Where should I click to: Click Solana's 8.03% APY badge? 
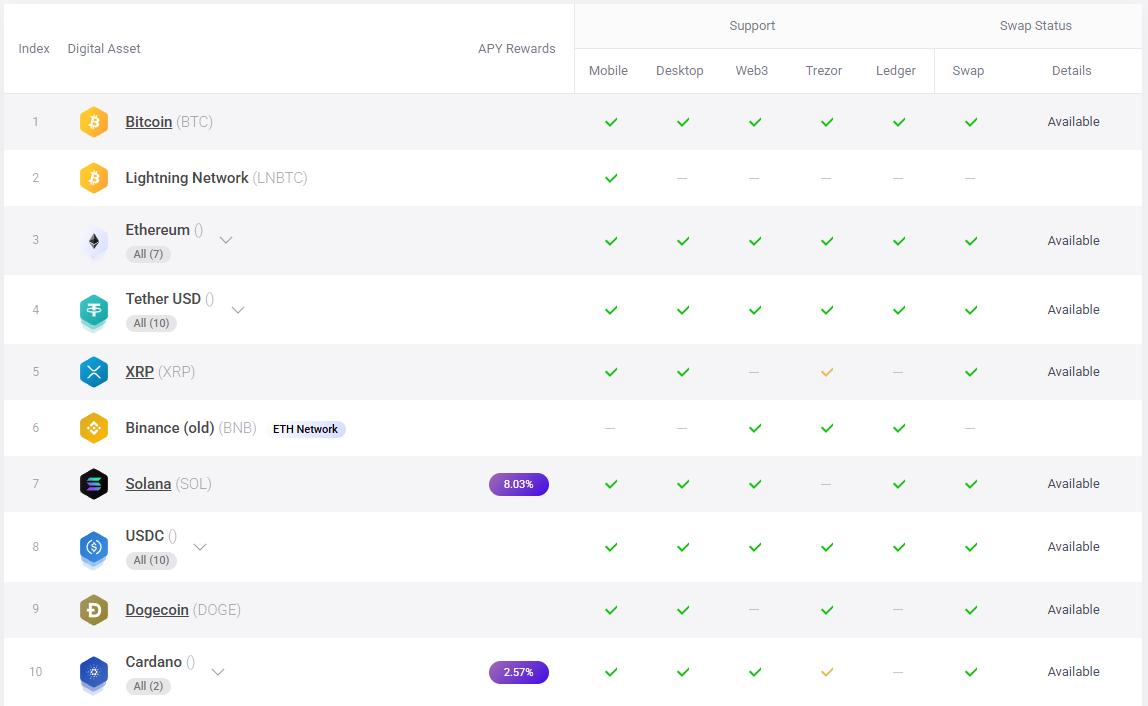click(x=518, y=484)
